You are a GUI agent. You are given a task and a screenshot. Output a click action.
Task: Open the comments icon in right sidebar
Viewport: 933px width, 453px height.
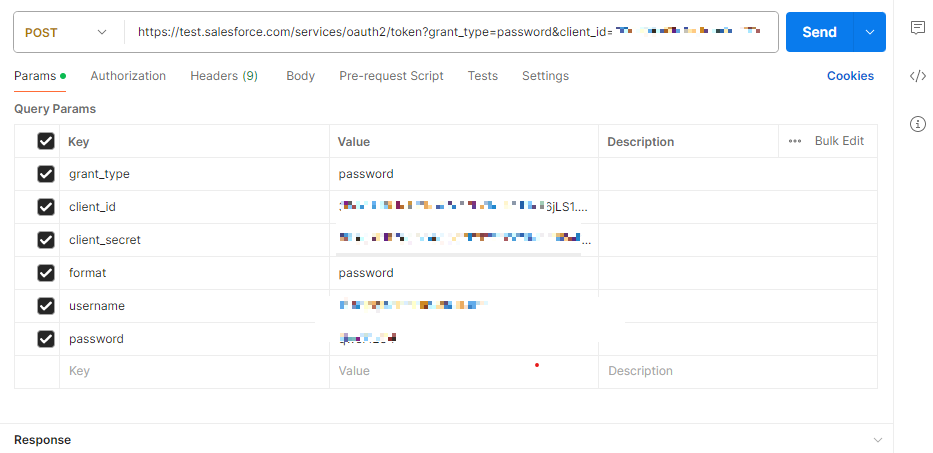pos(918,27)
